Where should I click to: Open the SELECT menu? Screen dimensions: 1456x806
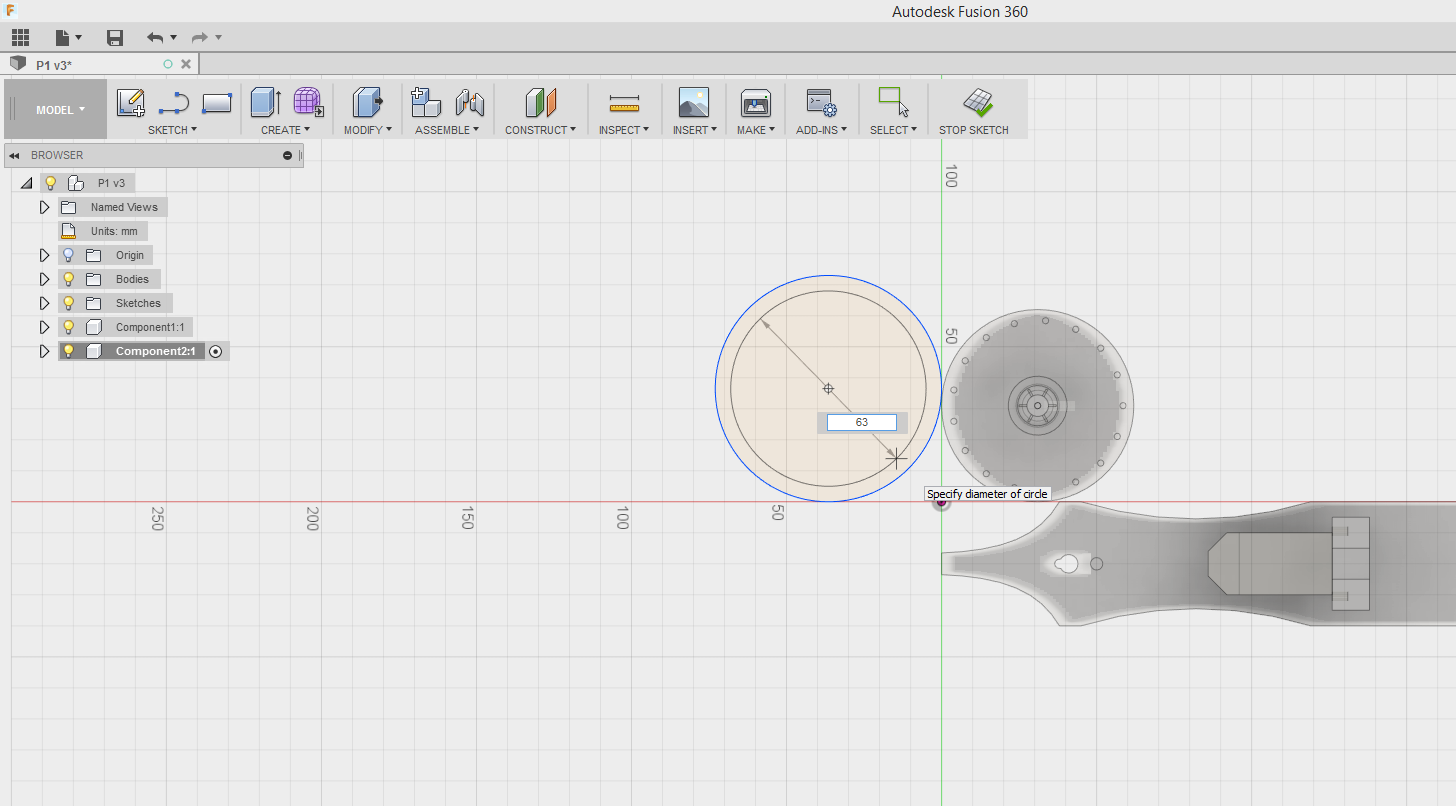point(893,130)
